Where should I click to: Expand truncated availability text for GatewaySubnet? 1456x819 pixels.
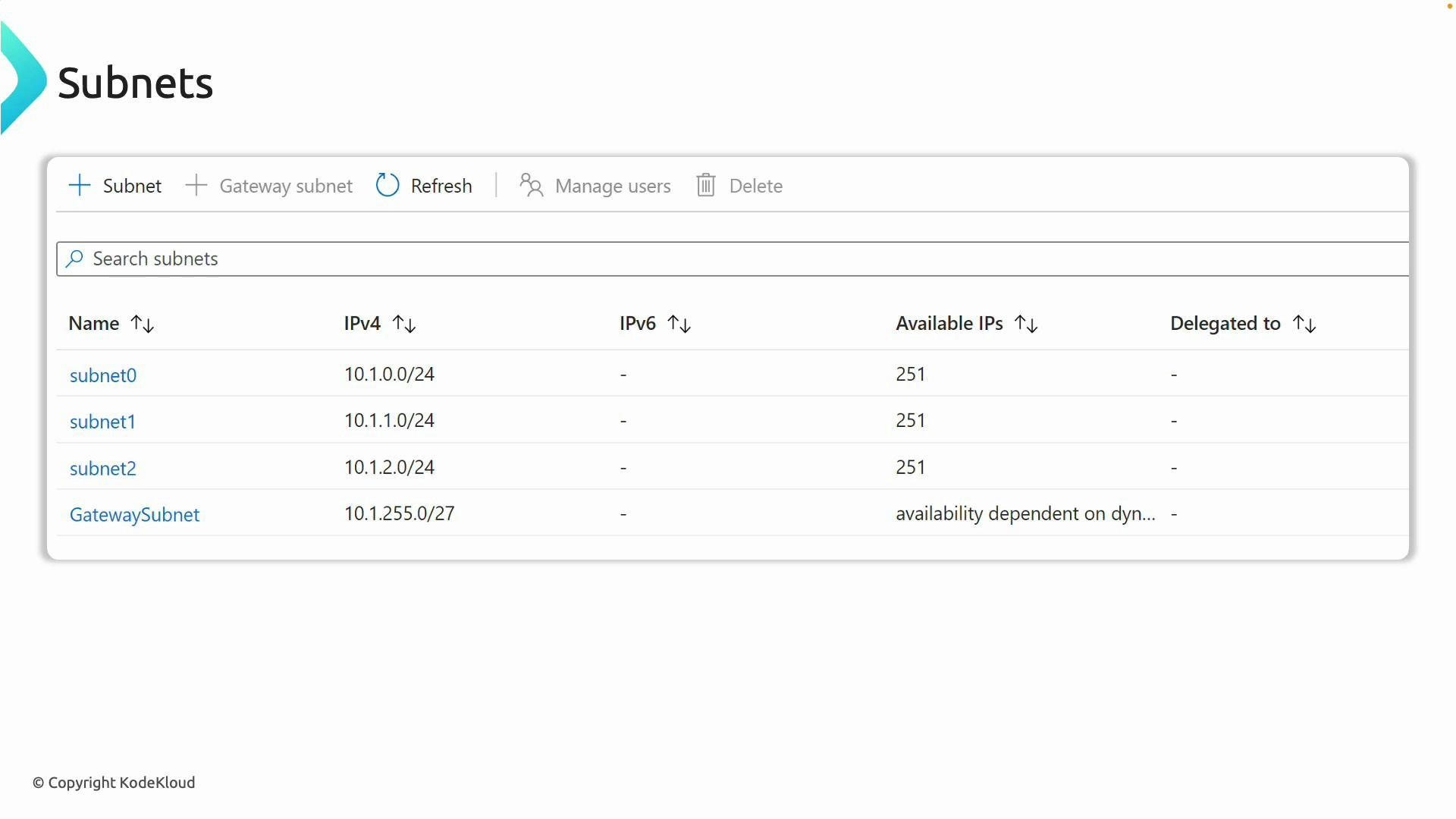click(1025, 513)
